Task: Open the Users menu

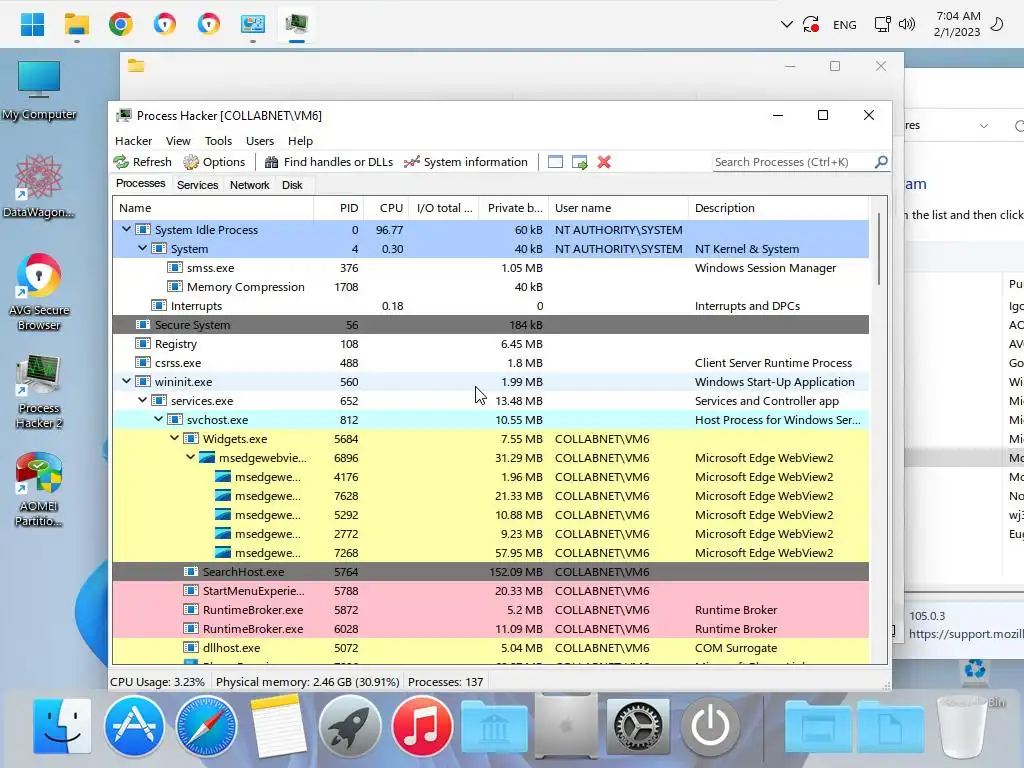Action: (260, 141)
